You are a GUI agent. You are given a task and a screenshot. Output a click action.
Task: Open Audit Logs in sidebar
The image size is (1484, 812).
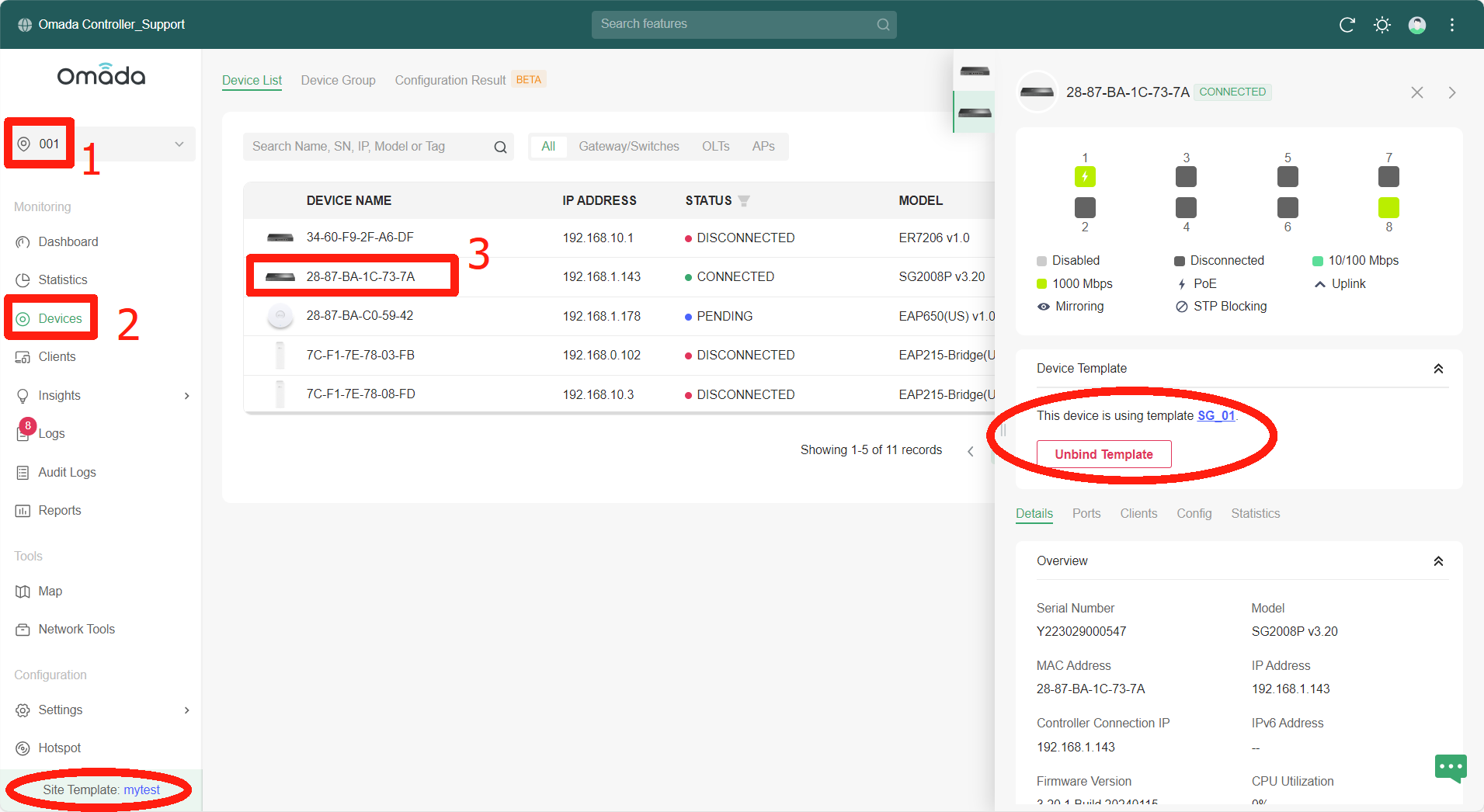coord(67,473)
